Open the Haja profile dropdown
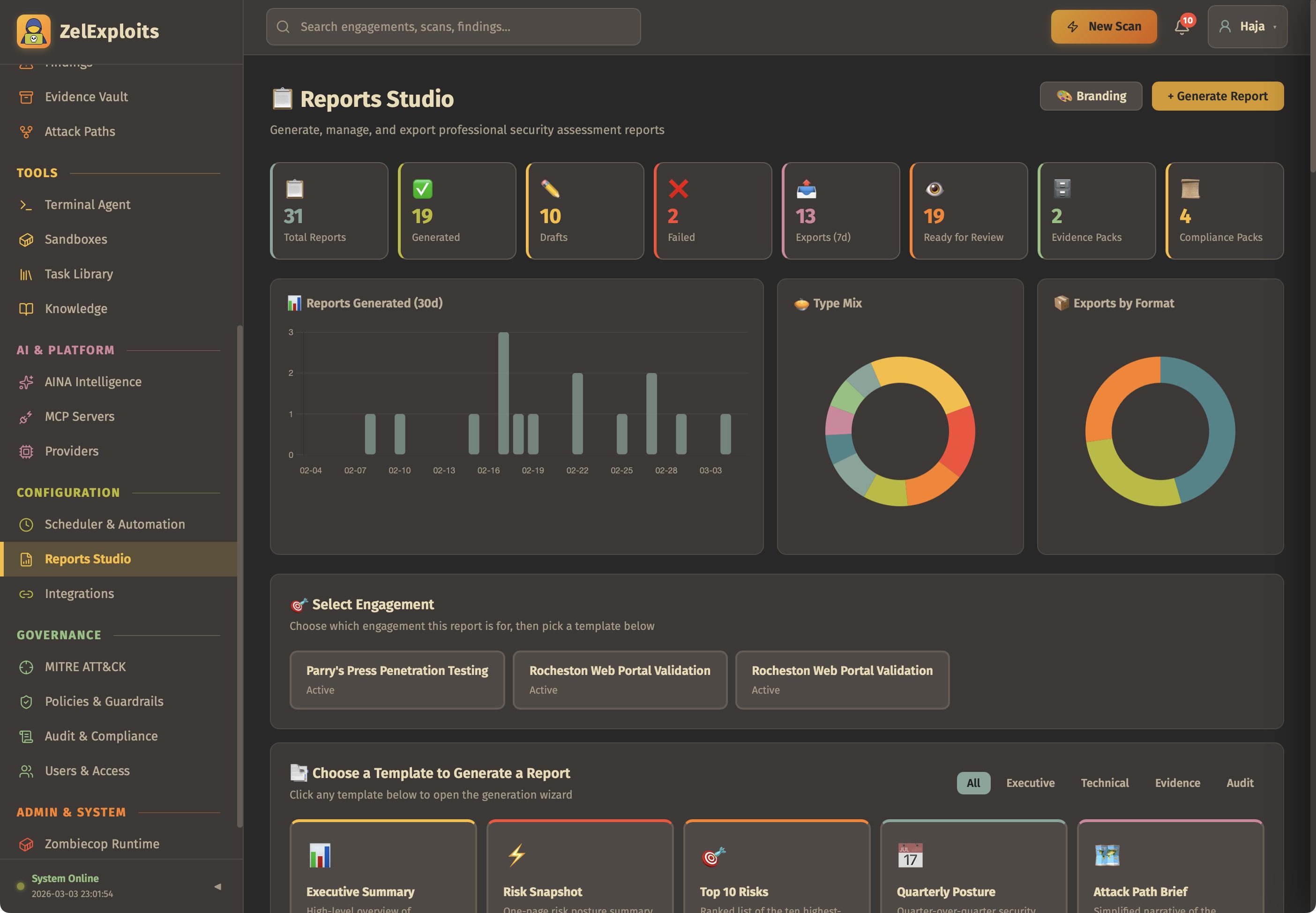1316x913 pixels. pyautogui.click(x=1247, y=26)
